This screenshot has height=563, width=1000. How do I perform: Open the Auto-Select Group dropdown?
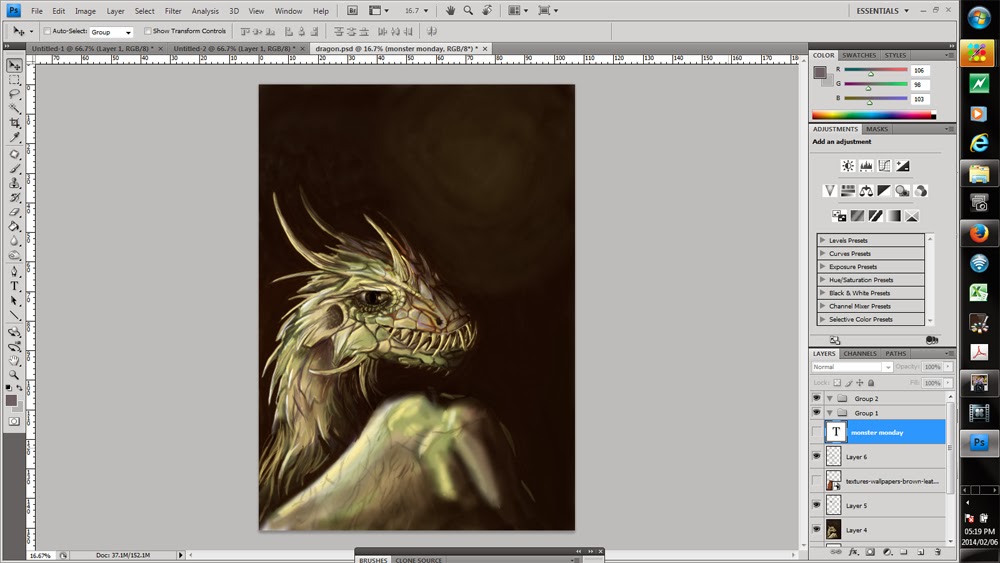[110, 32]
